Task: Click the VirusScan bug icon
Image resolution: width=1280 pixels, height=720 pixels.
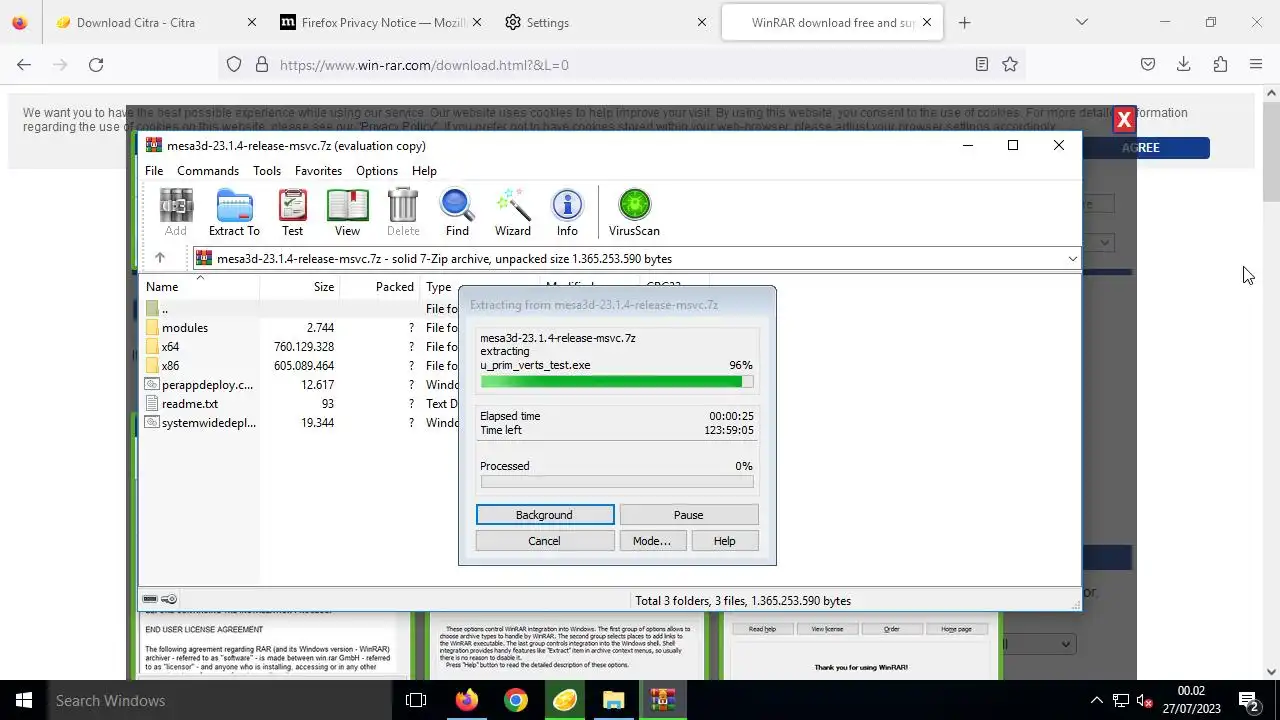Action: (634, 212)
